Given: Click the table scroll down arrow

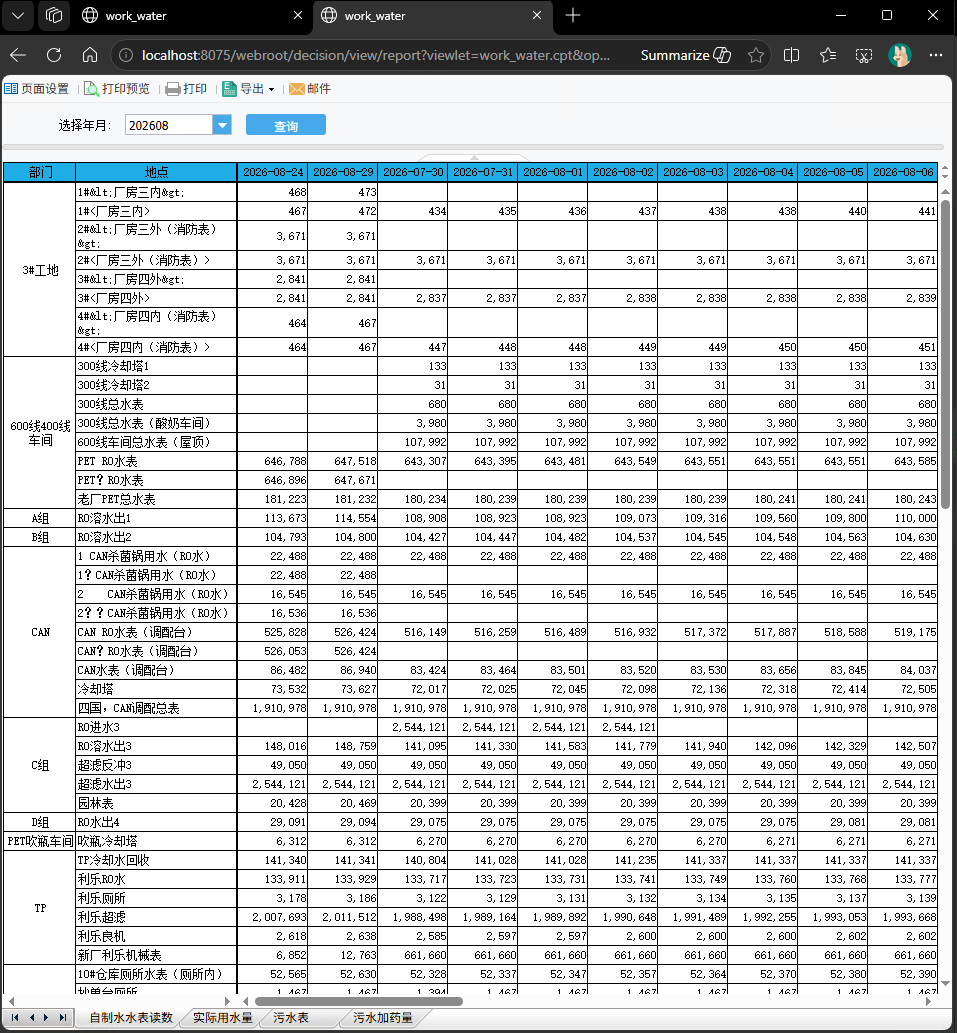Looking at the screenshot, I should (x=945, y=984).
